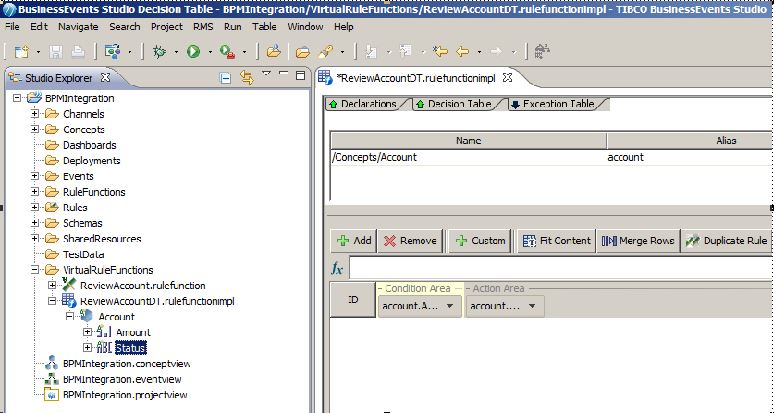Open the account.A... condition column dropdown
This screenshot has height=413, width=774.
pos(450,306)
